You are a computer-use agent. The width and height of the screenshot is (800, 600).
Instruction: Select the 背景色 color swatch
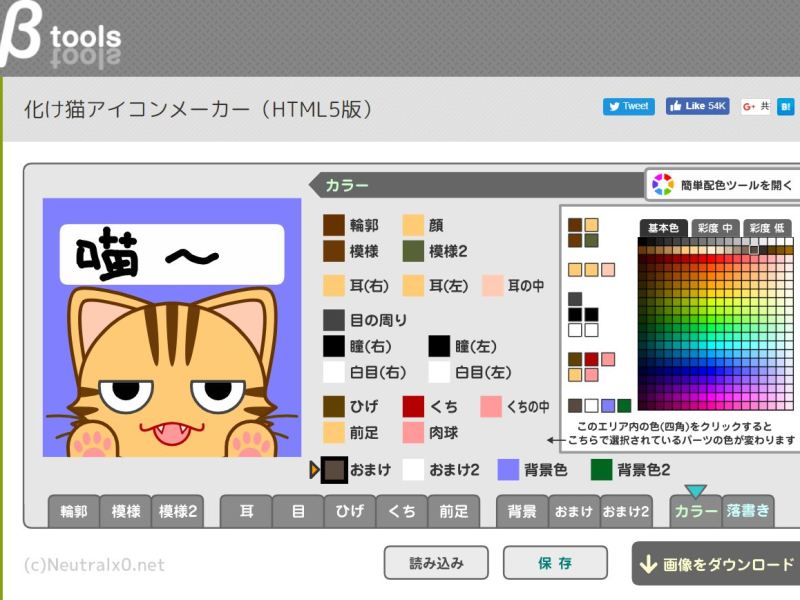click(508, 470)
